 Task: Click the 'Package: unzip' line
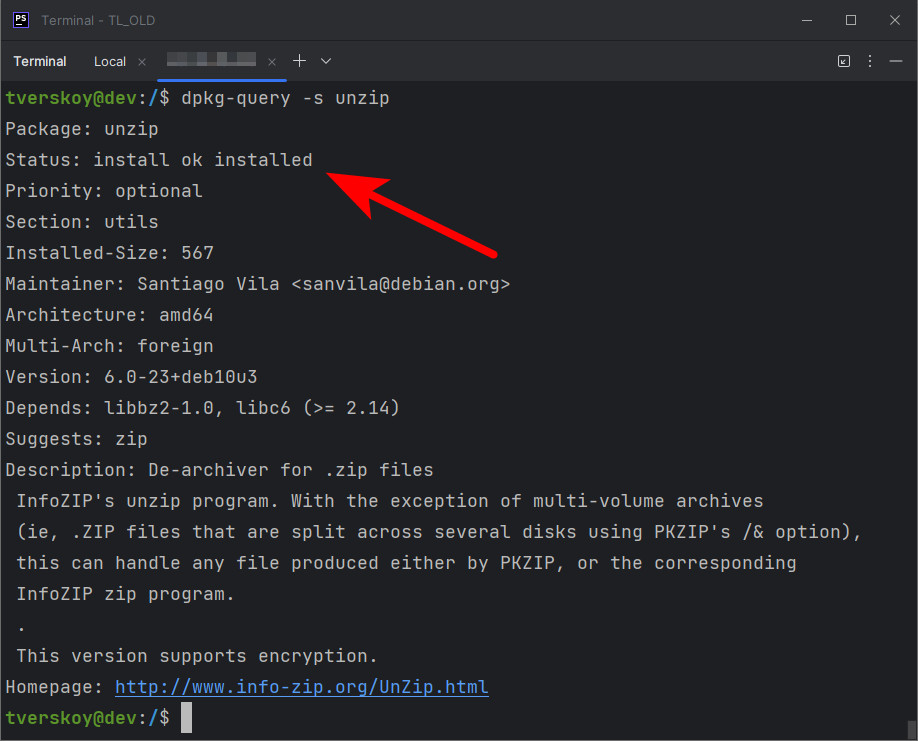point(82,129)
